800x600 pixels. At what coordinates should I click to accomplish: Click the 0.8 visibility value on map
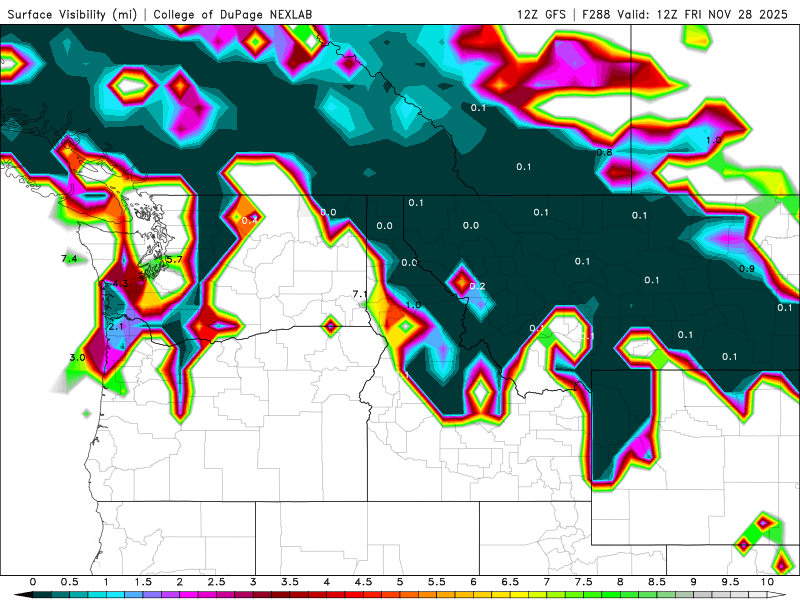[x=604, y=152]
